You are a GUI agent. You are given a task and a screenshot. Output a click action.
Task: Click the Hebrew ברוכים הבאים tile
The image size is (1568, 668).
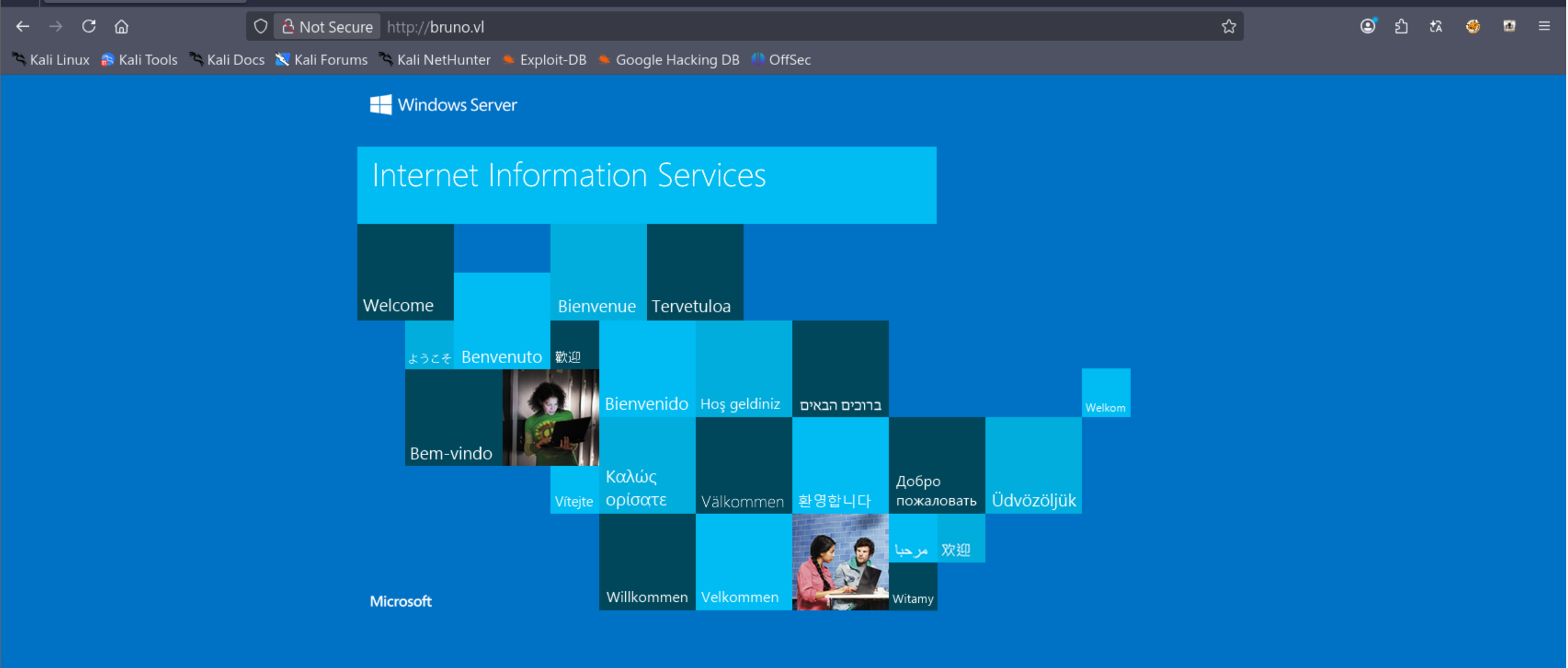pos(840,369)
